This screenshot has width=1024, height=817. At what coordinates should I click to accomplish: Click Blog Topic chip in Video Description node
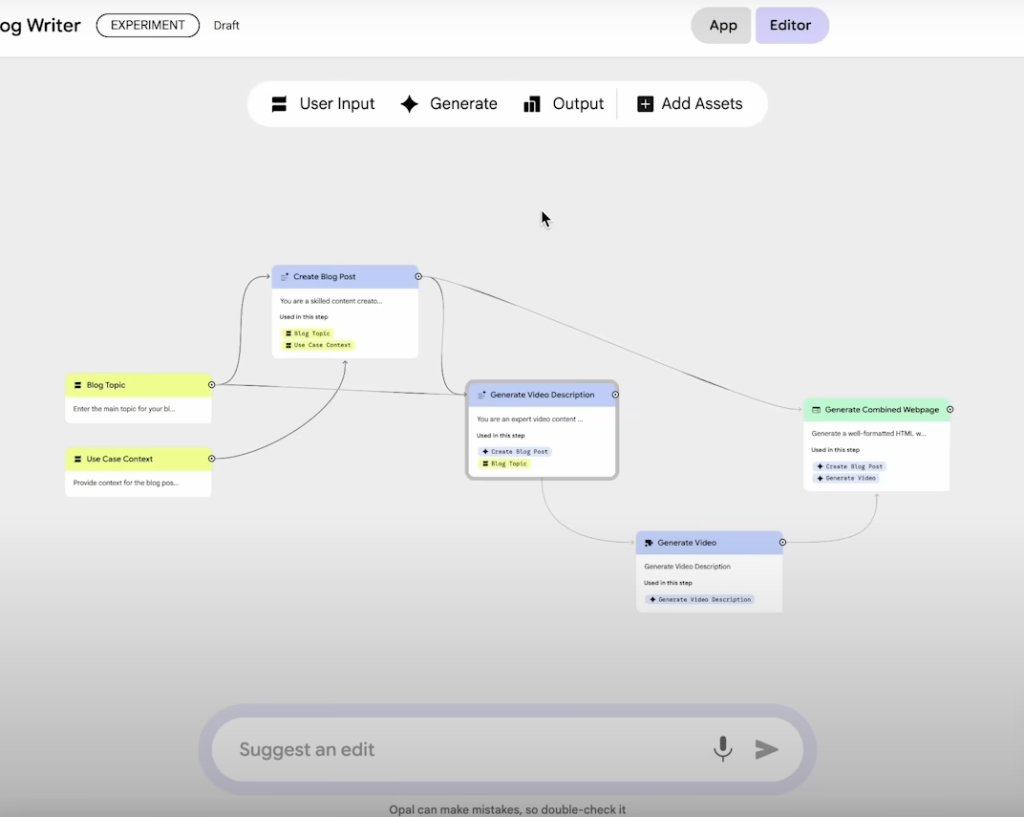tap(504, 464)
